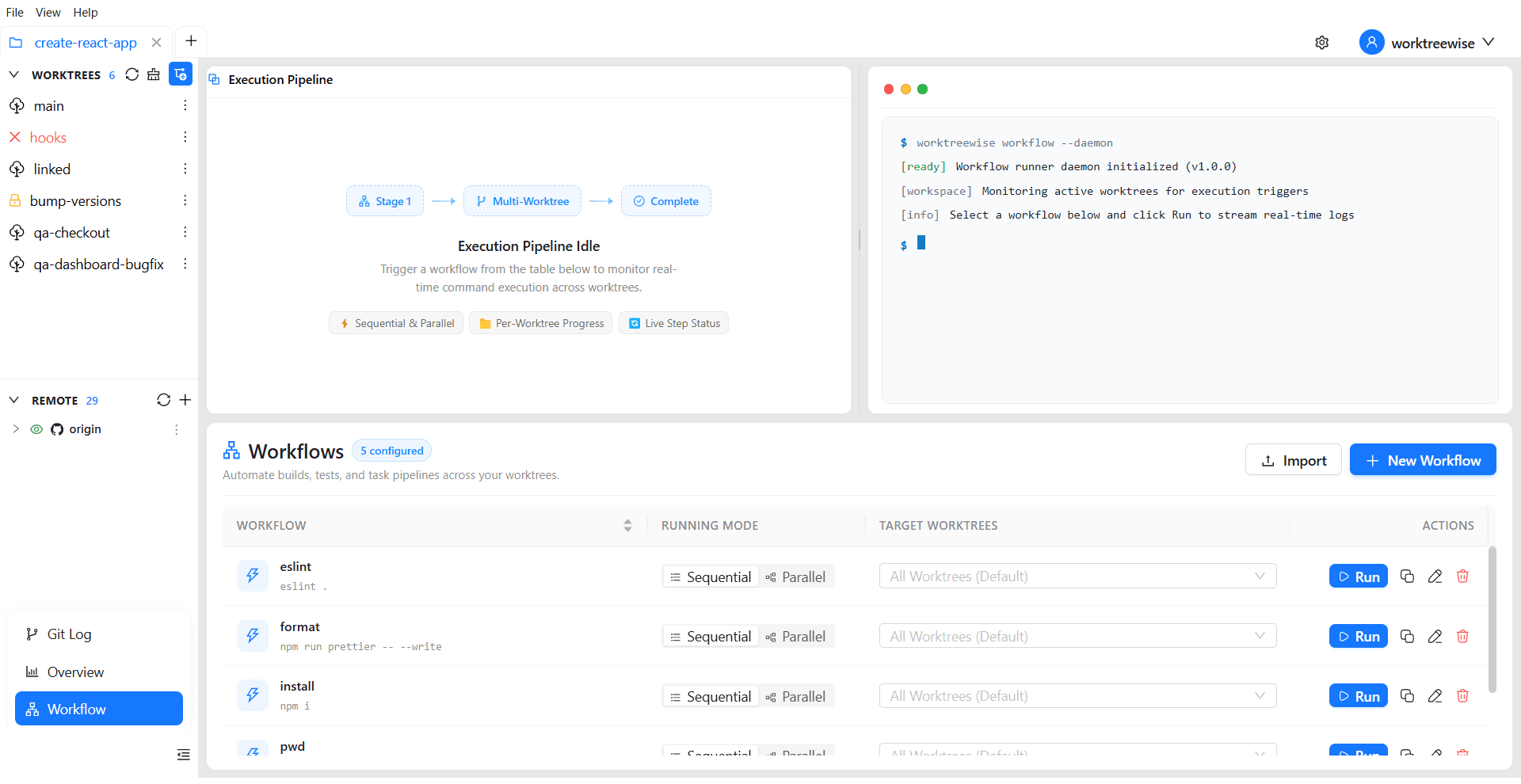Click New Workflow button
Viewport: 1521px width, 784px height.
click(1423, 460)
